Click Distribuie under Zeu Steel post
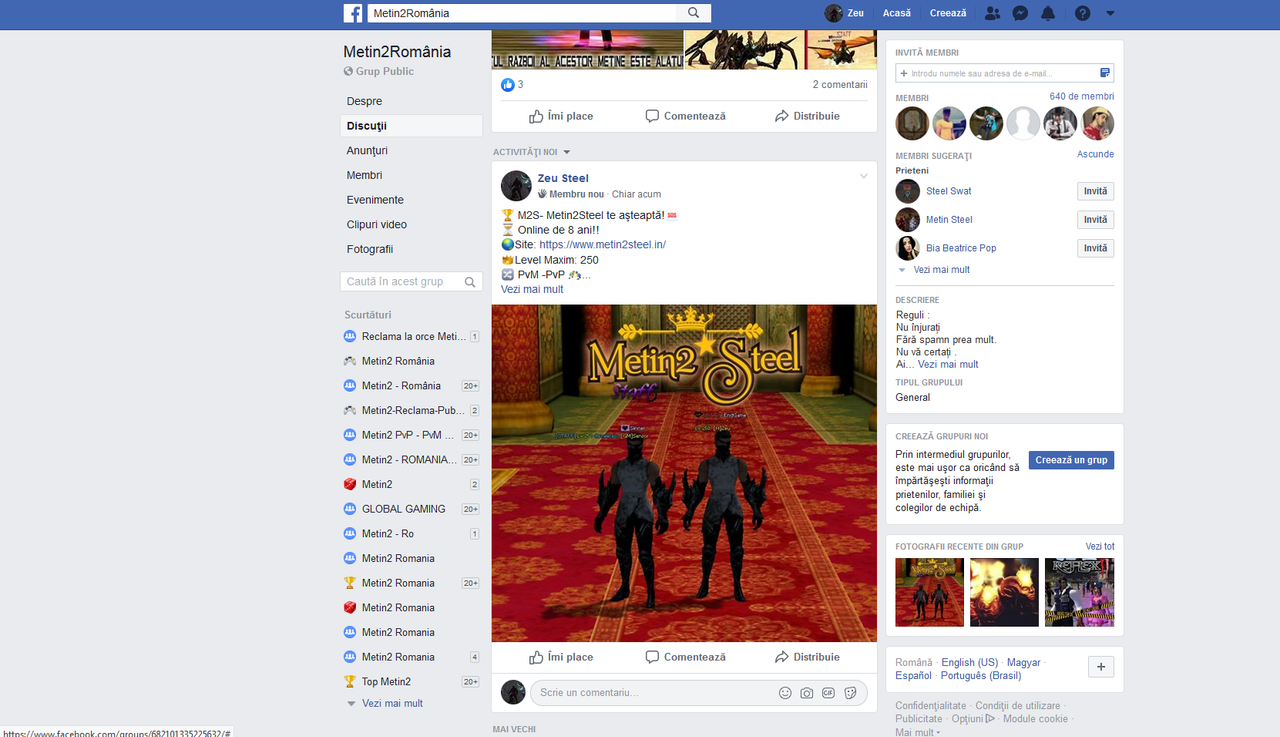The height and width of the screenshot is (737, 1280). 807,657
